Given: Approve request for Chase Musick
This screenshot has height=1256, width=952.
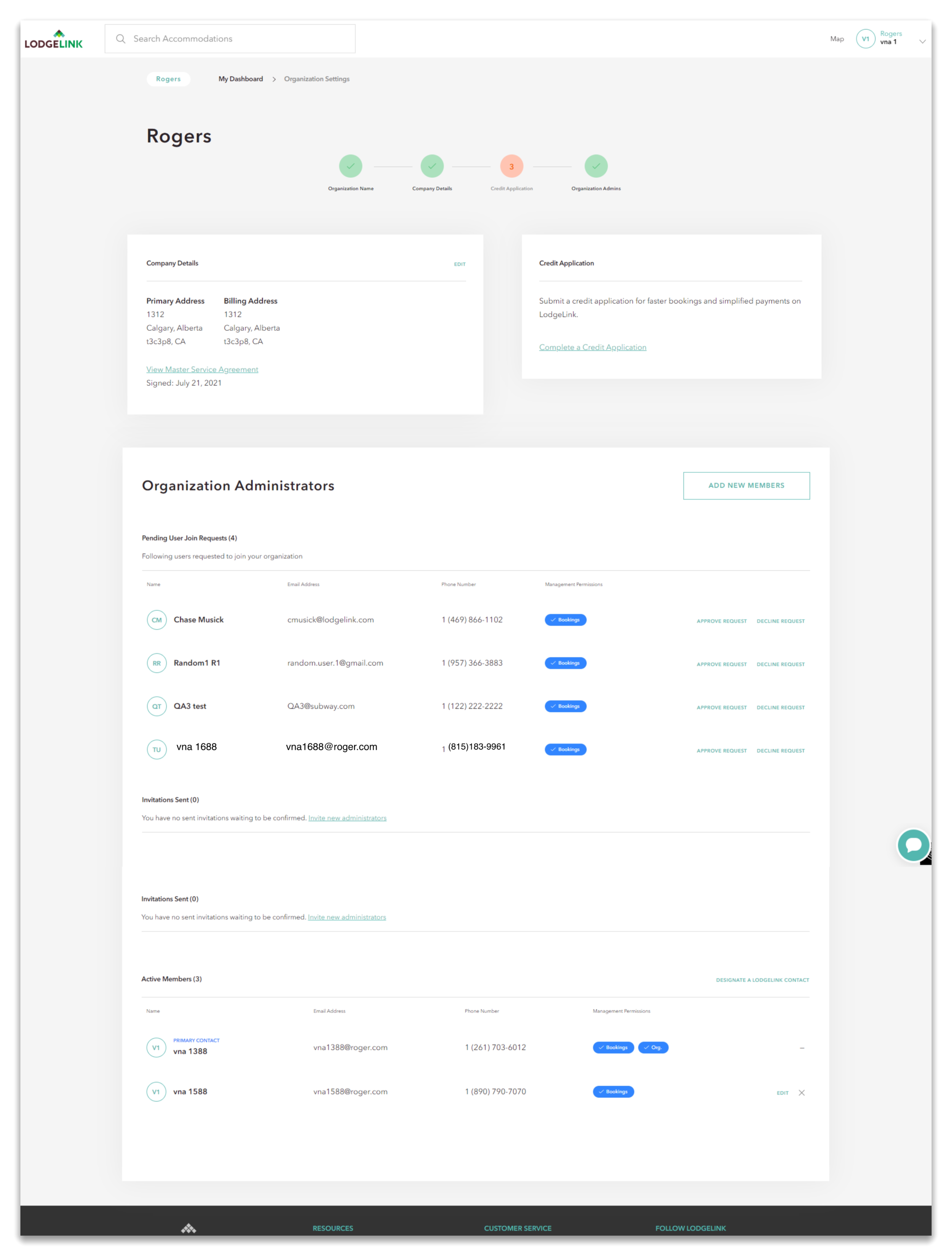Looking at the screenshot, I should click(x=721, y=621).
